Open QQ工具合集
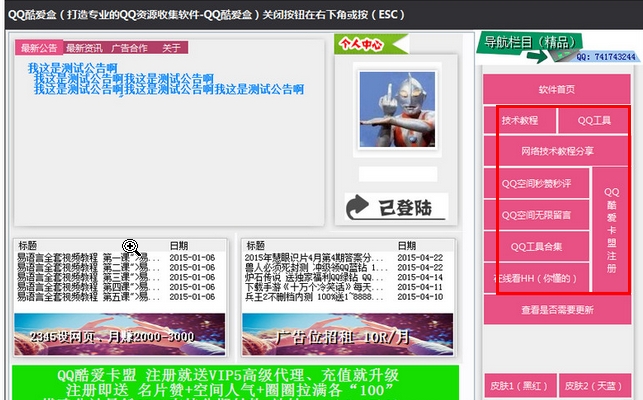Screen dimensions: 643x400 [x=536, y=247]
